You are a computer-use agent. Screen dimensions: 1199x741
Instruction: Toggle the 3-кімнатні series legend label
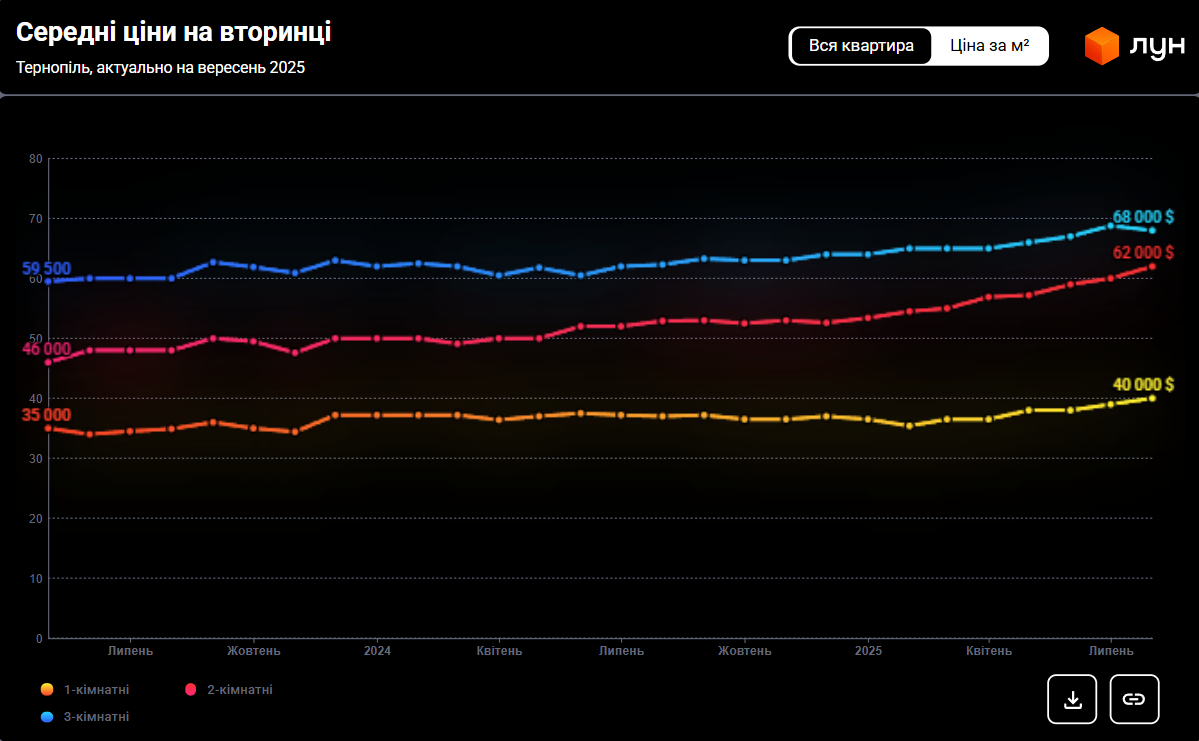pyautogui.click(x=96, y=717)
